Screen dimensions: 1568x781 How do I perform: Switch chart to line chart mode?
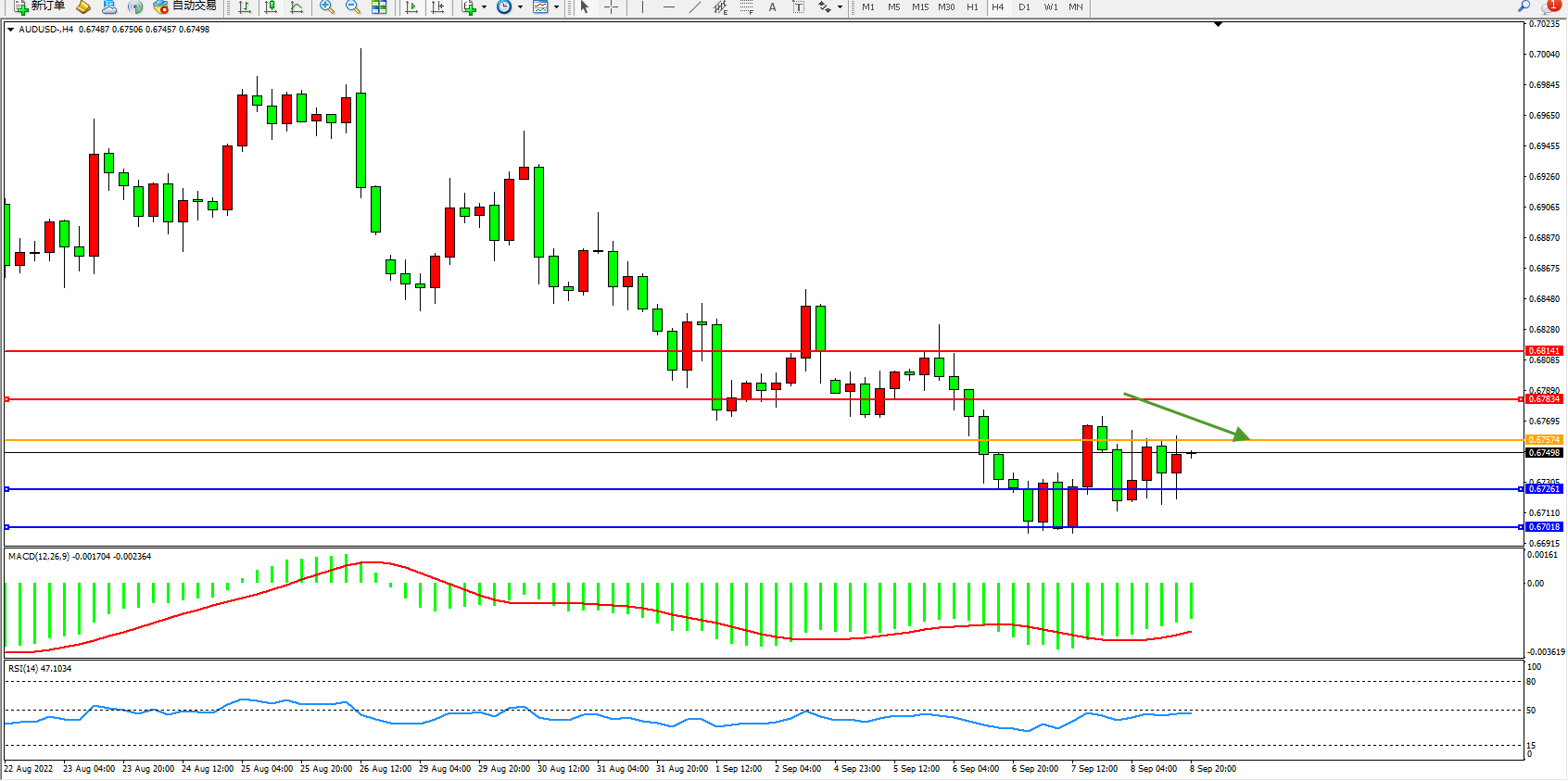pyautogui.click(x=297, y=7)
